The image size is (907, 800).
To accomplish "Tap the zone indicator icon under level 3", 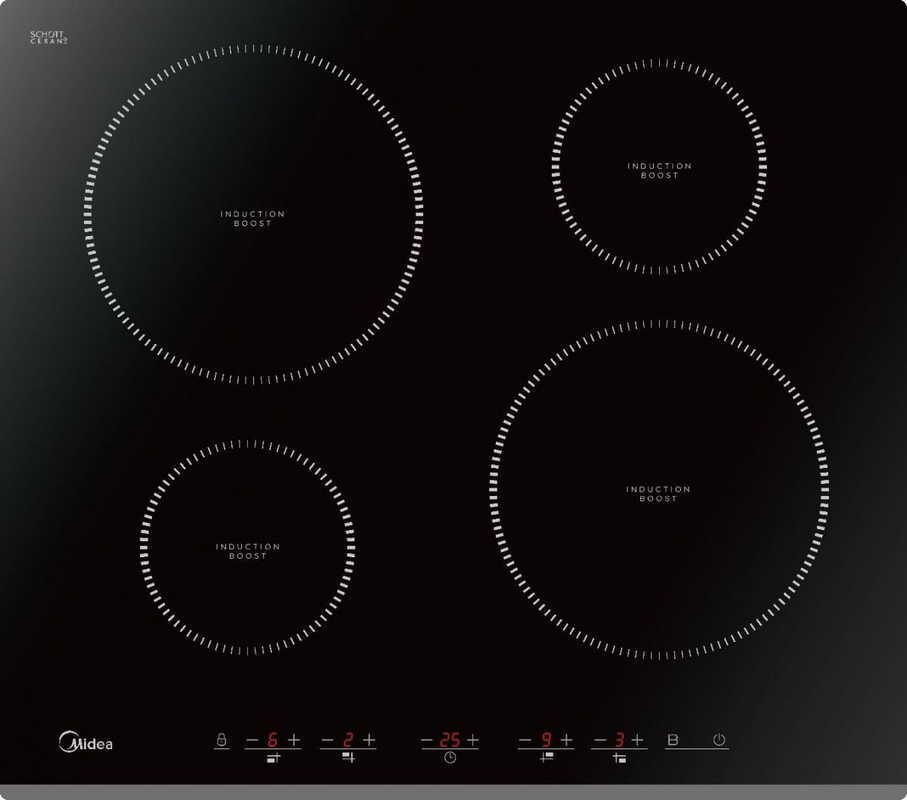I will click(x=619, y=758).
